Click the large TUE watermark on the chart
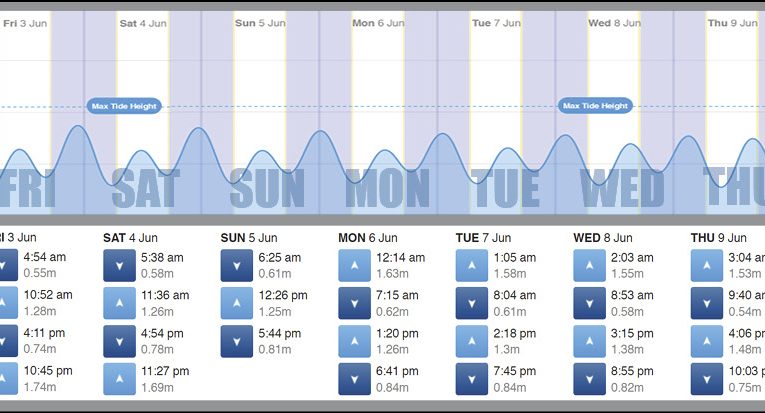The image size is (765, 413). 505,188
